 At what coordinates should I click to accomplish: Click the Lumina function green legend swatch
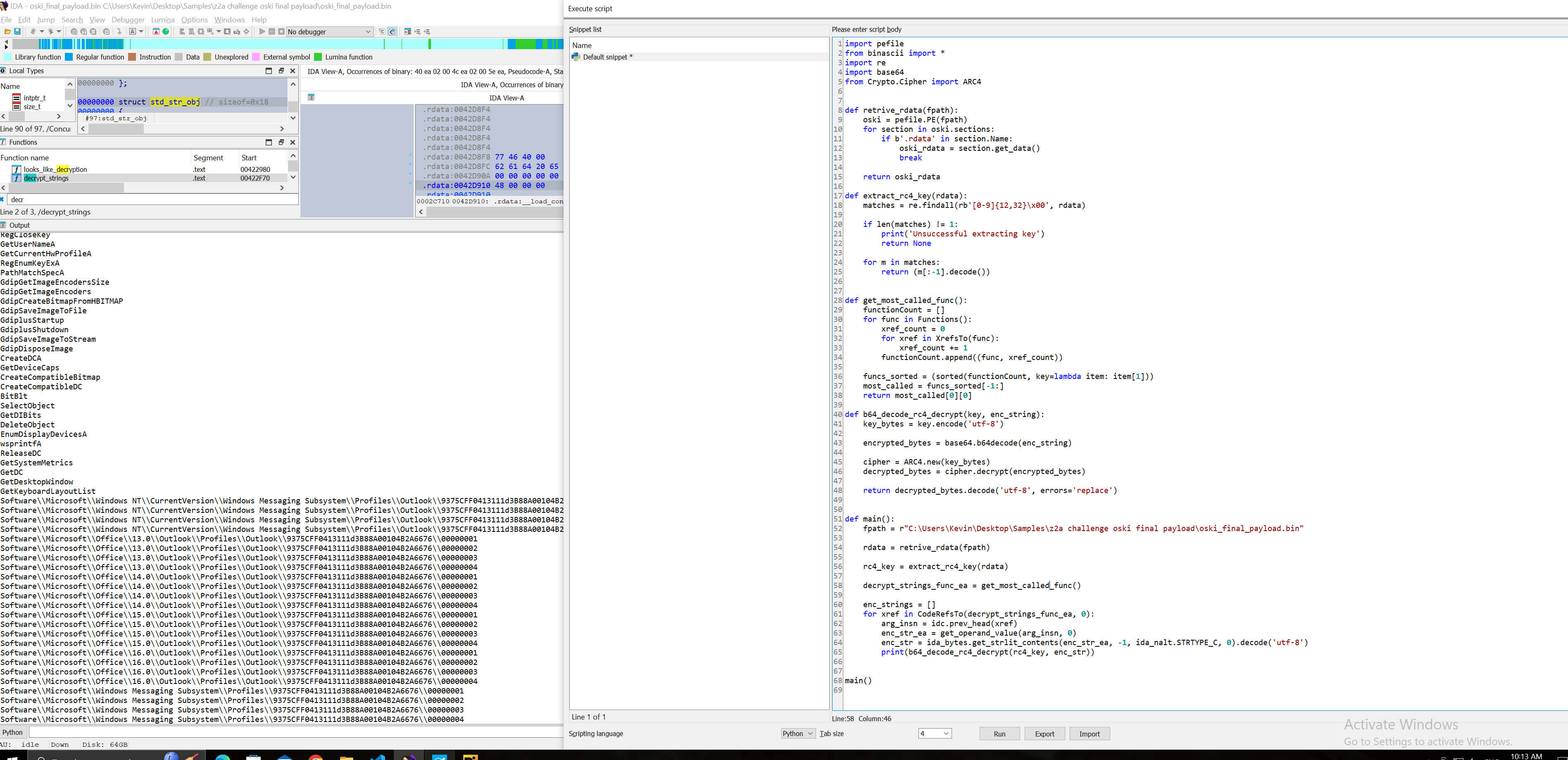tap(318, 57)
